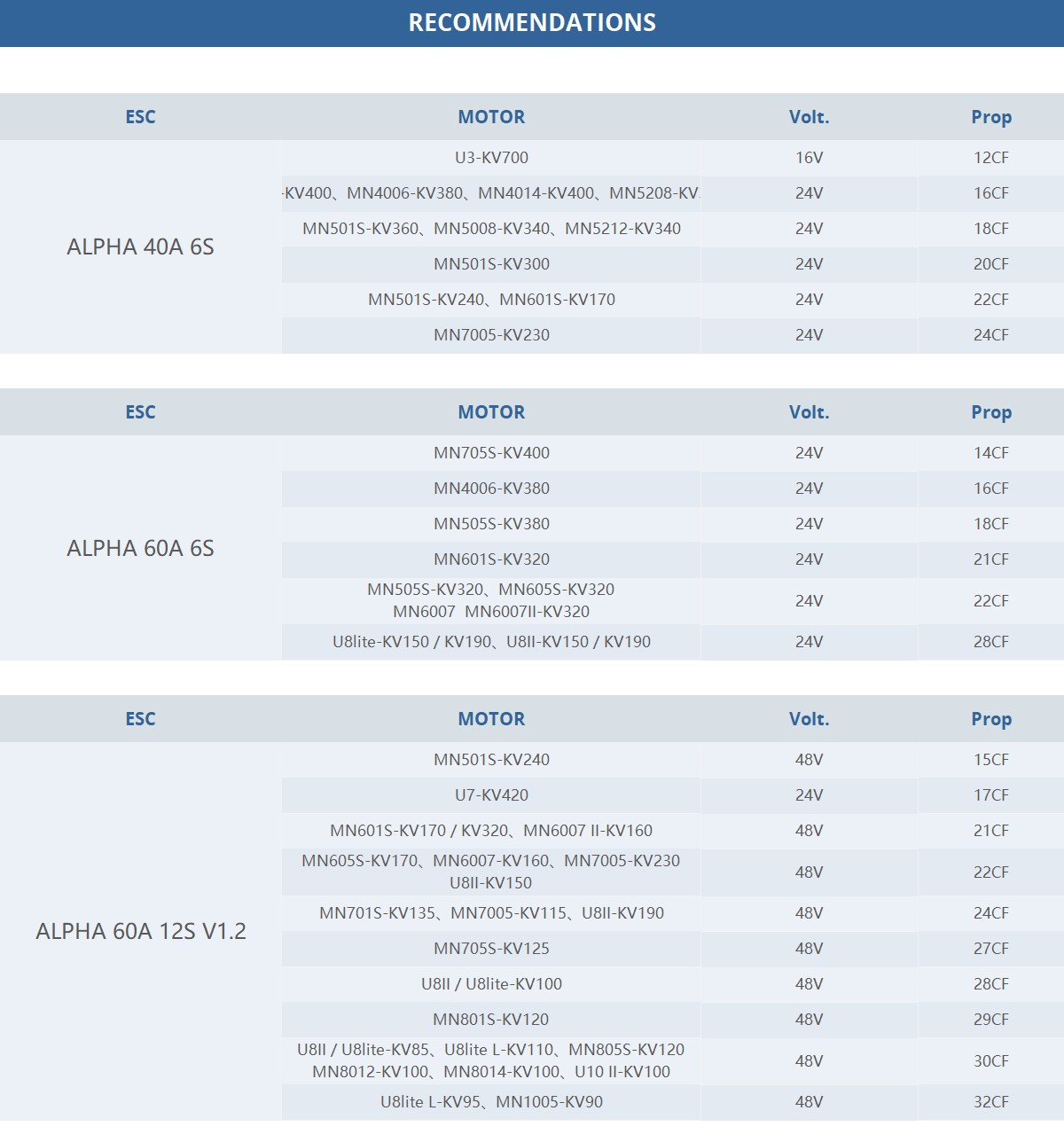The image size is (1064, 1142).
Task: Click the ESC header of the ALPHA 60A 6S table
Action: pyautogui.click(x=140, y=412)
